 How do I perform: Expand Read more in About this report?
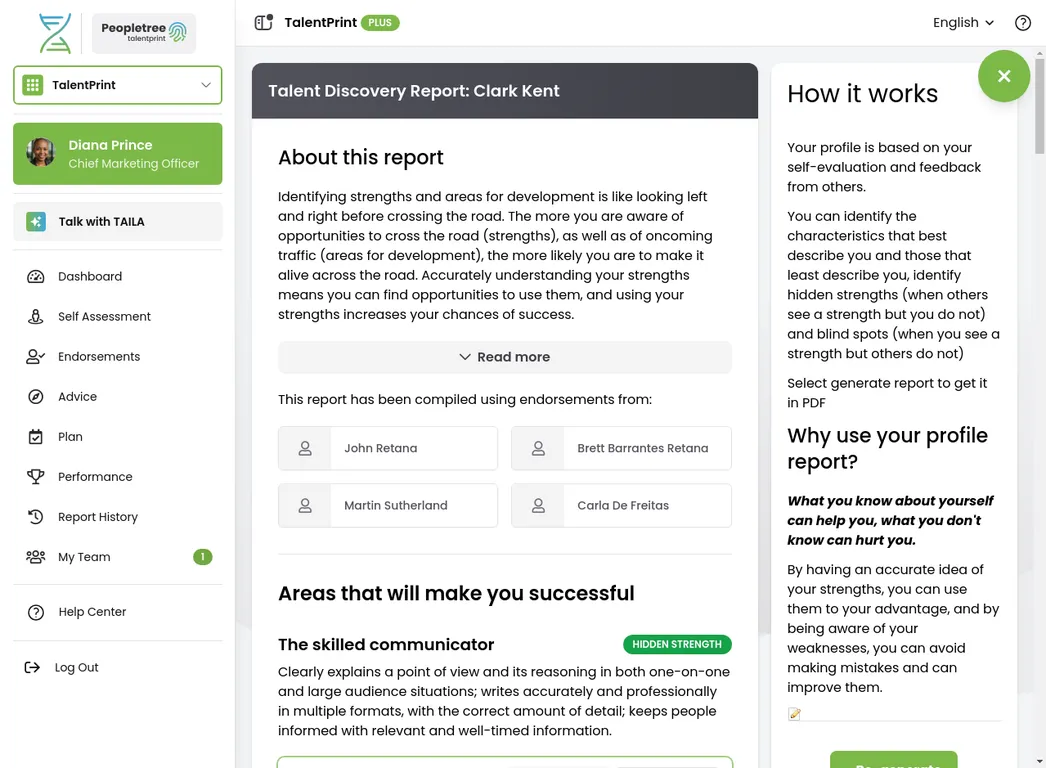pyautogui.click(x=505, y=357)
